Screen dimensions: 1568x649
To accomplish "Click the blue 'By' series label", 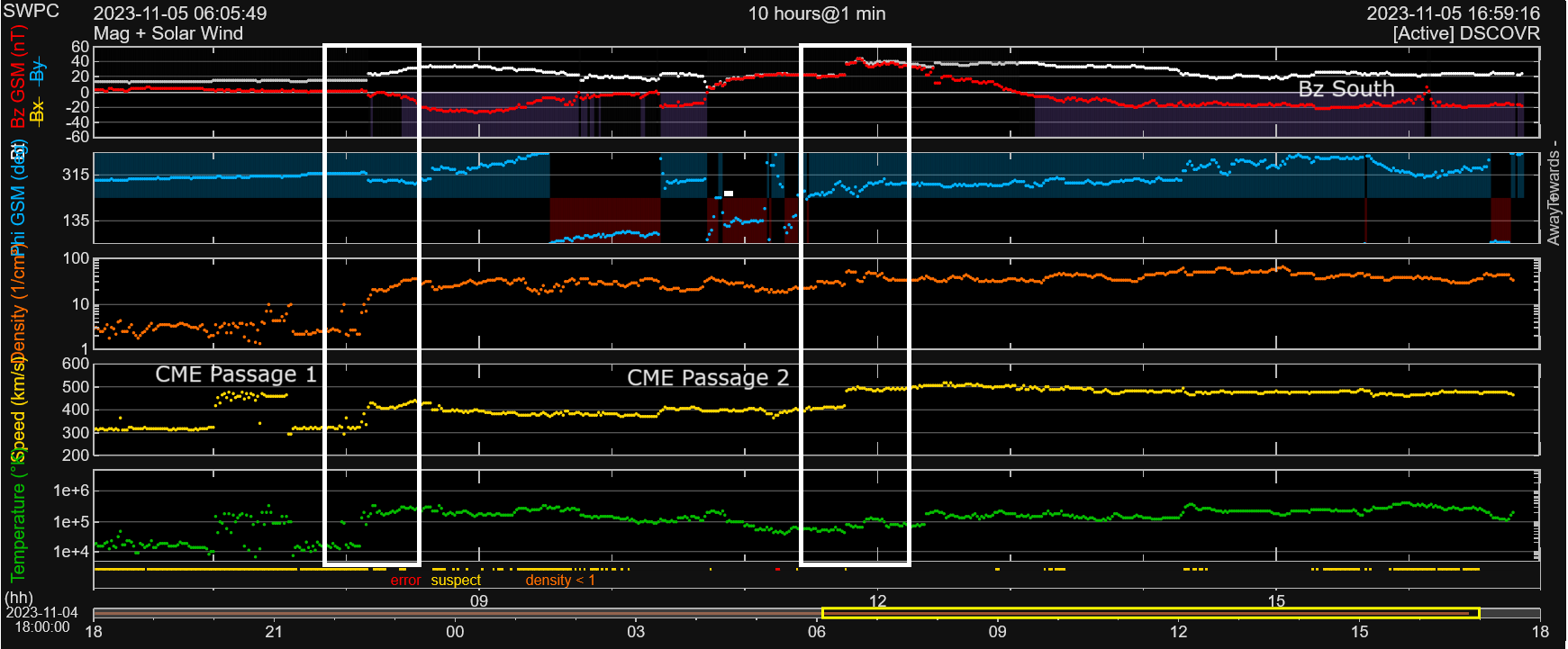I will point(37,70).
